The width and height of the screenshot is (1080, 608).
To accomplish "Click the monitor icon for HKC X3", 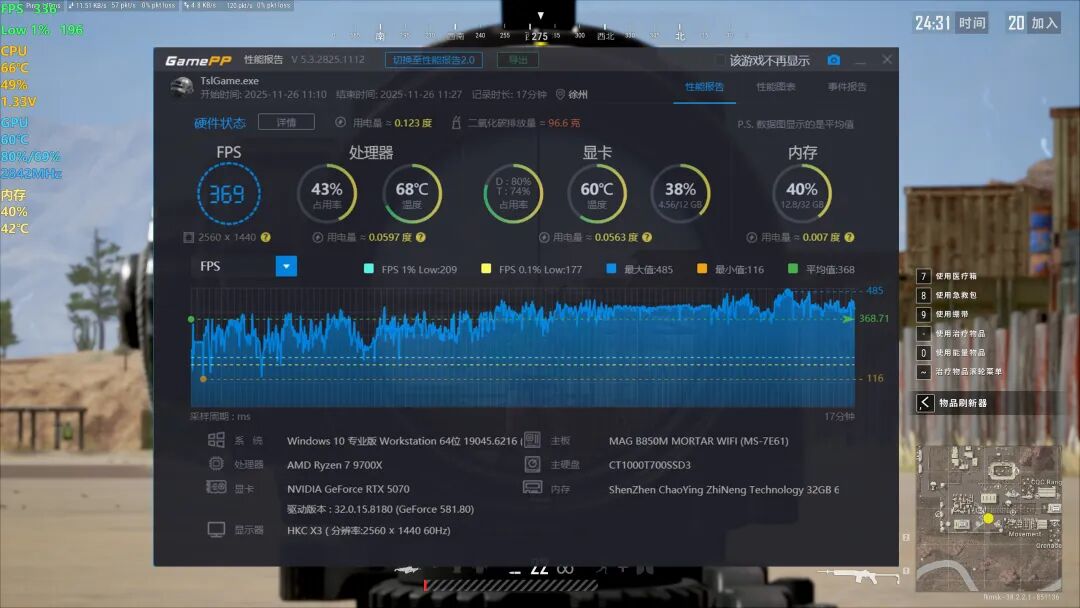I will (x=216, y=530).
